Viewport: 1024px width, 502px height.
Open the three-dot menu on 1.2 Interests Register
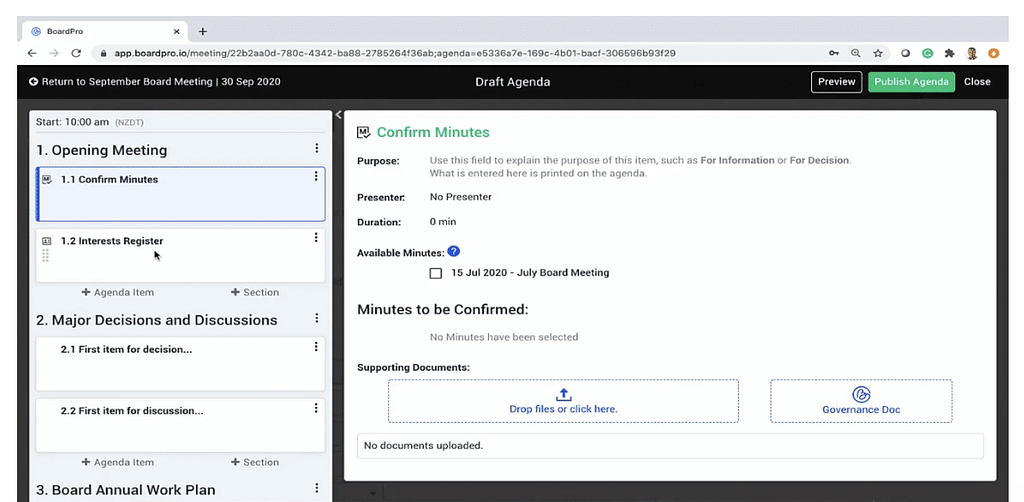(316, 238)
